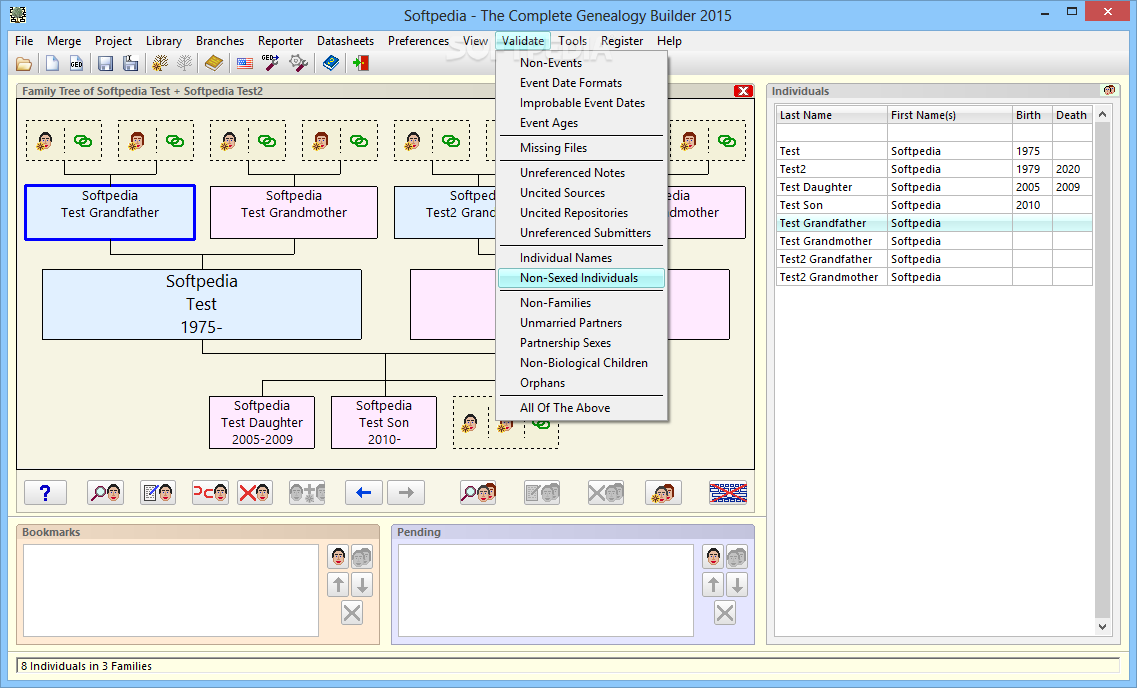1137x688 pixels.
Task: Click the blue back arrow button
Action: 363,493
